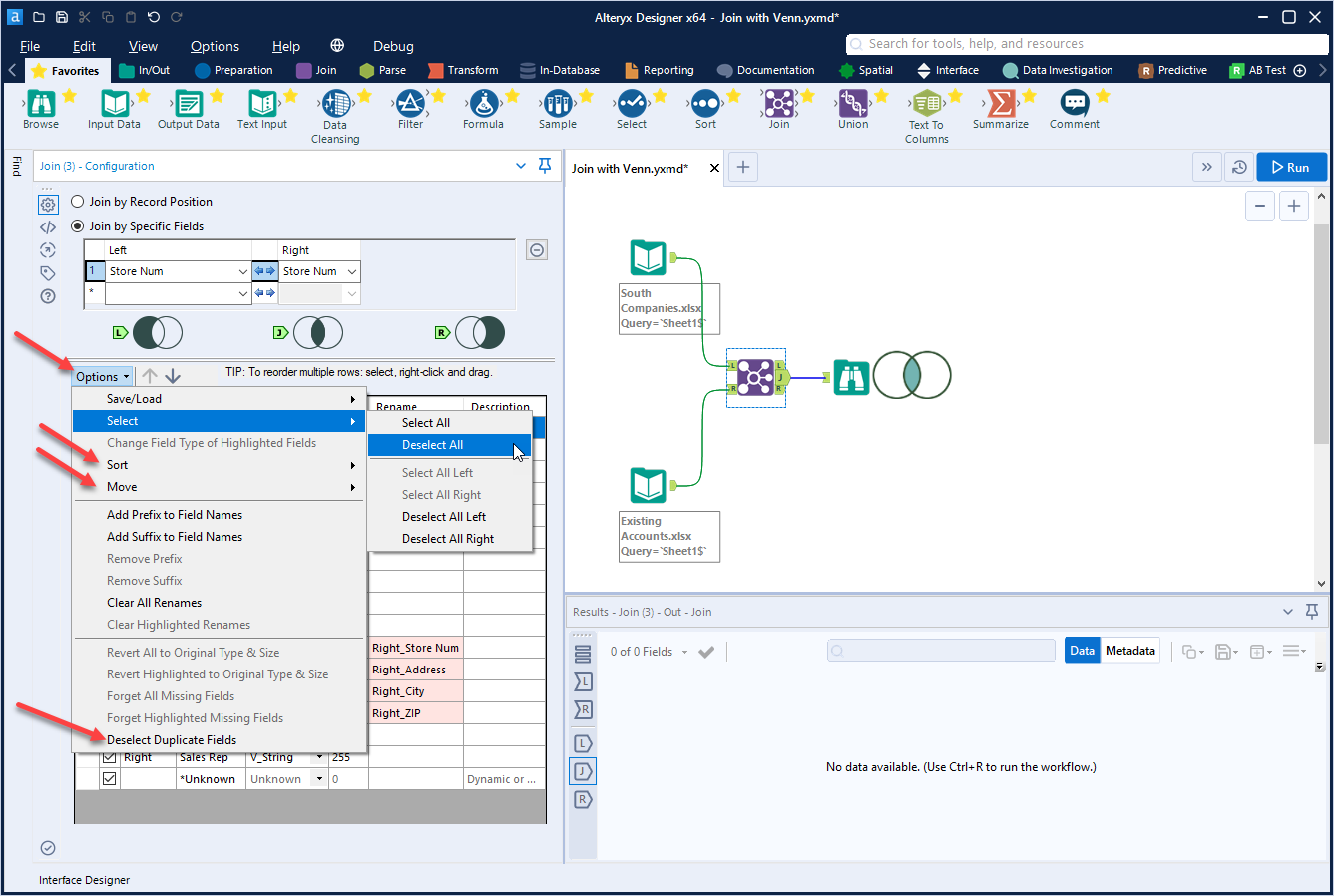The image size is (1334, 896).
Task: Open the left Store Num field dropdown
Action: (x=242, y=270)
